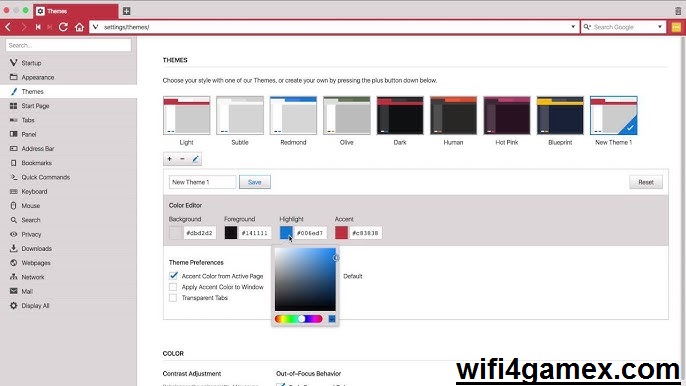The height and width of the screenshot is (386, 686).
Task: Open the closed tabs trash icon
Action: coord(678,11)
